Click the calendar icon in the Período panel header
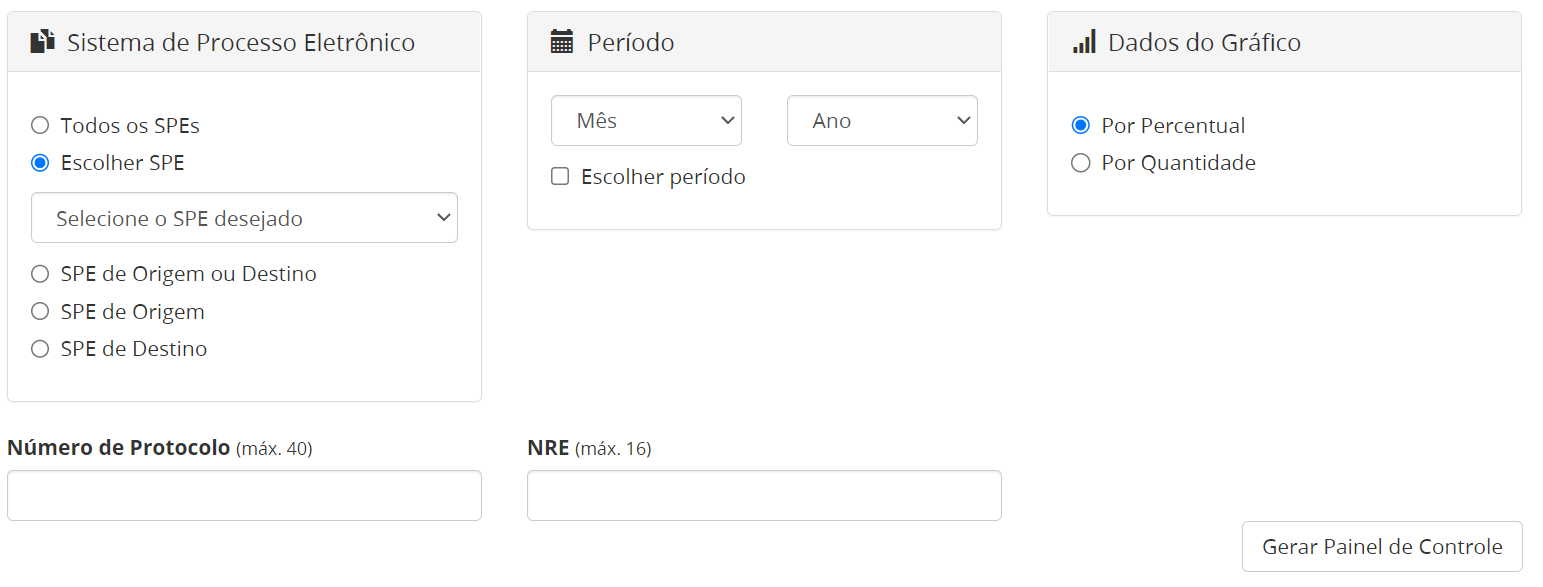This screenshot has height=587, width=1543. point(561,40)
